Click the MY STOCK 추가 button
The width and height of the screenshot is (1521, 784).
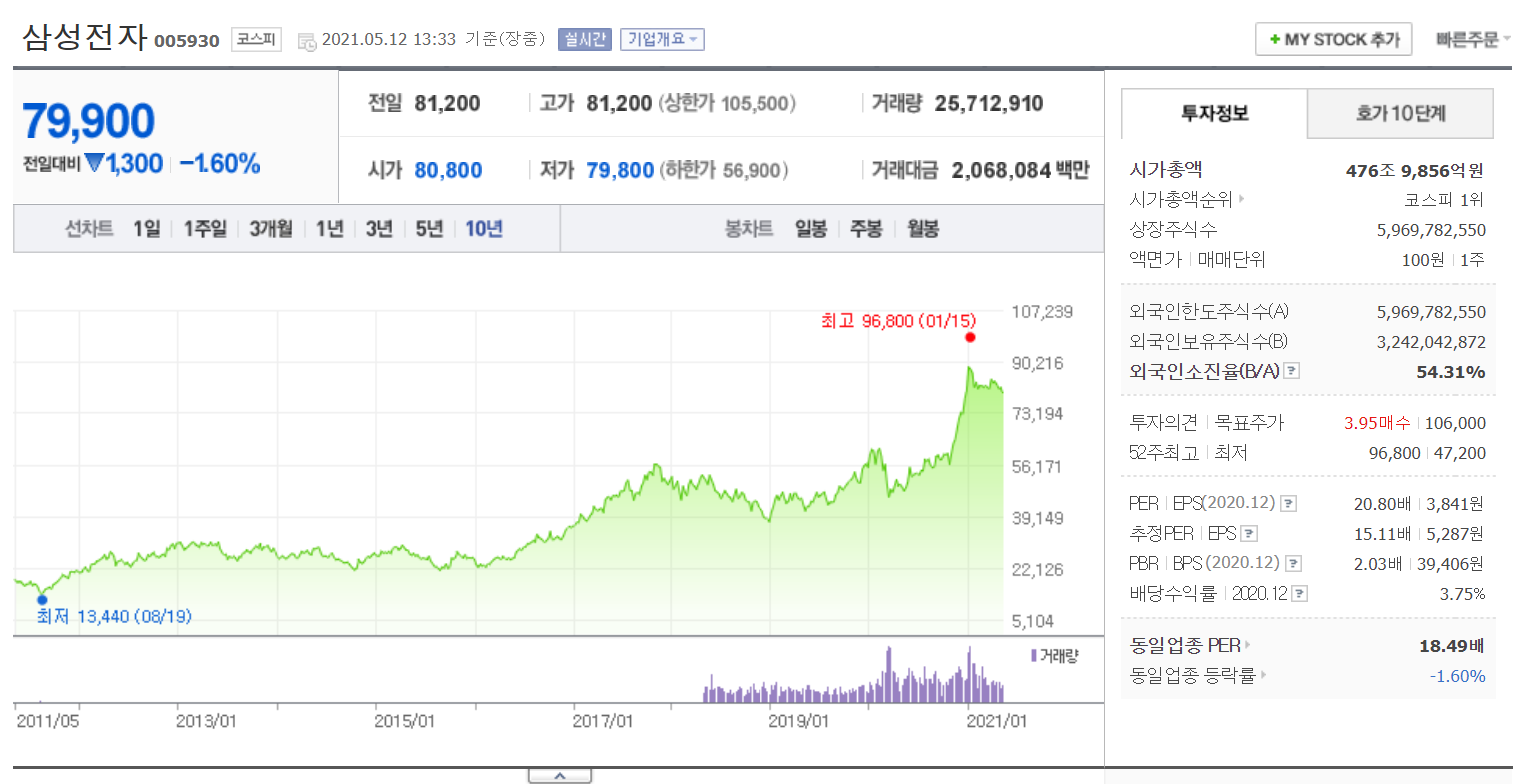pyautogui.click(x=1333, y=39)
